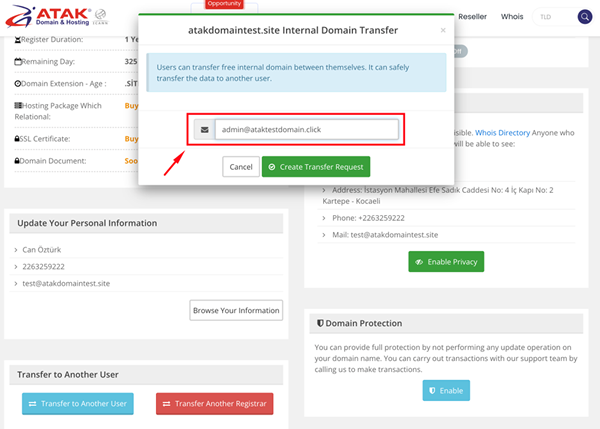Screen dimensions: 600x429
Task: Click Transfer Another Registrar button
Action: coord(214,404)
